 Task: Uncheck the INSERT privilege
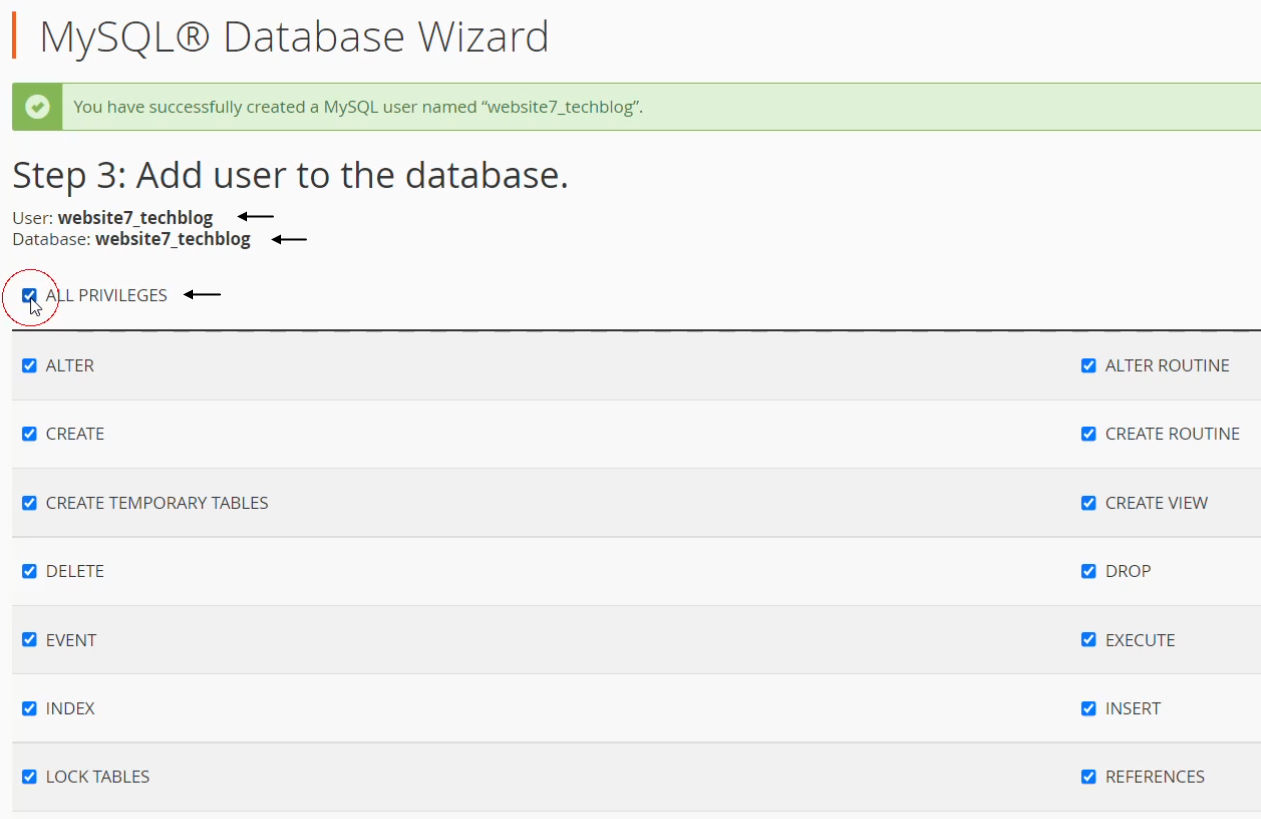click(x=1089, y=708)
